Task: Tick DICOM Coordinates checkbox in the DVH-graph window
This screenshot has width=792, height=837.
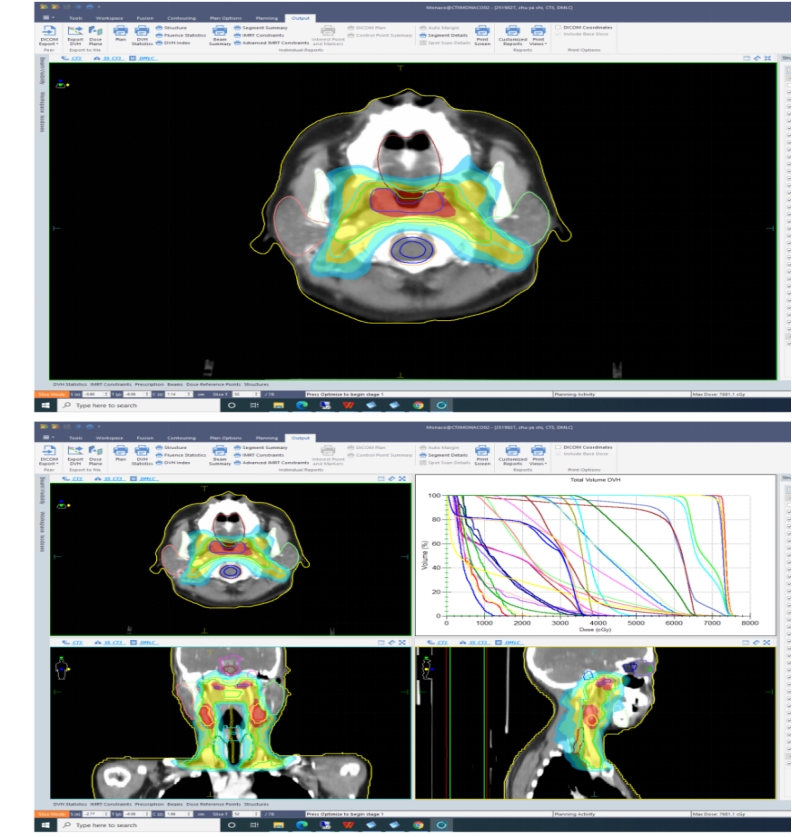Action: coord(557,446)
